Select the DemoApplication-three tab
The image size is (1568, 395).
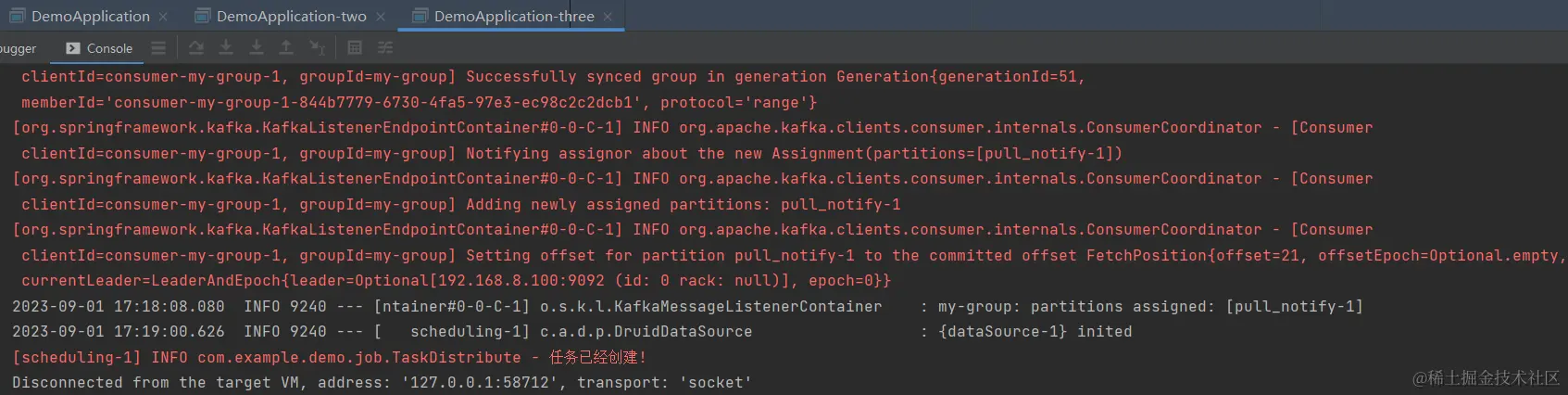point(514,16)
